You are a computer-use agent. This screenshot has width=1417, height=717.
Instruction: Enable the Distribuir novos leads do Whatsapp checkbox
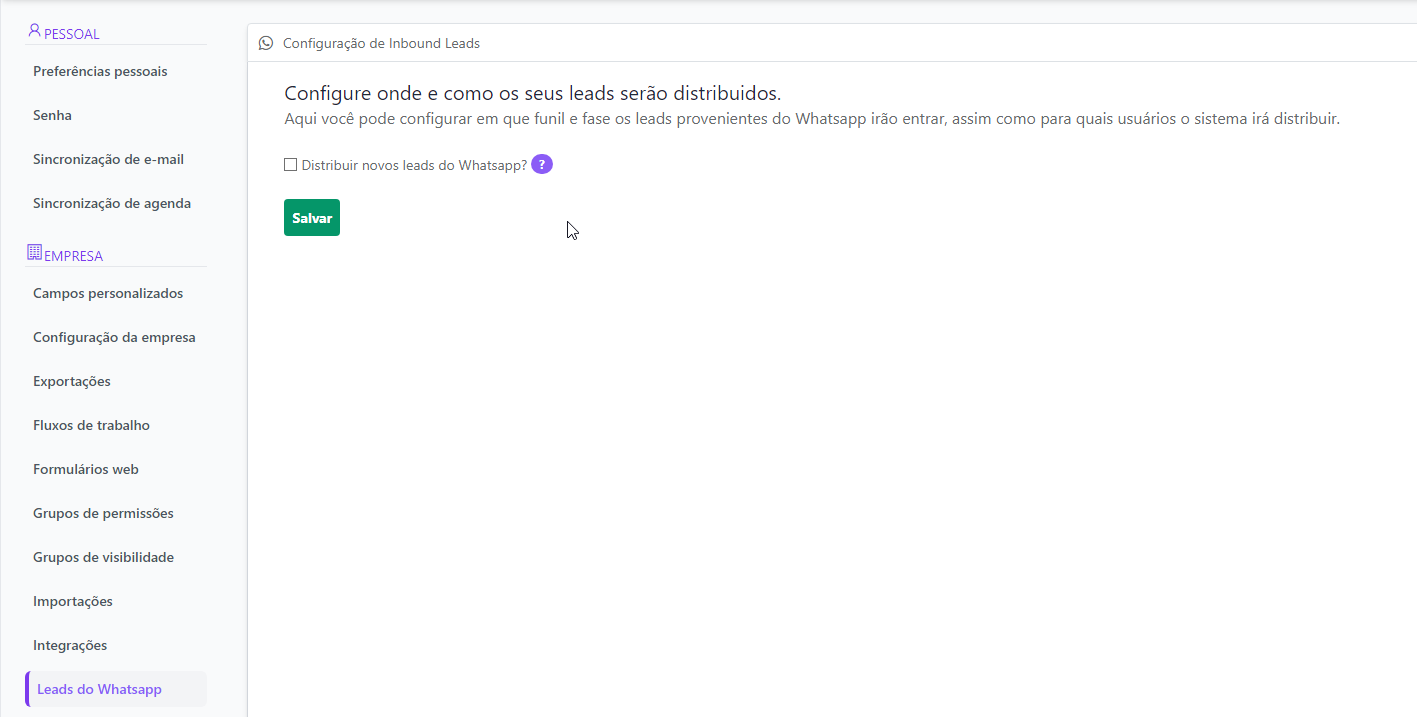pos(291,165)
